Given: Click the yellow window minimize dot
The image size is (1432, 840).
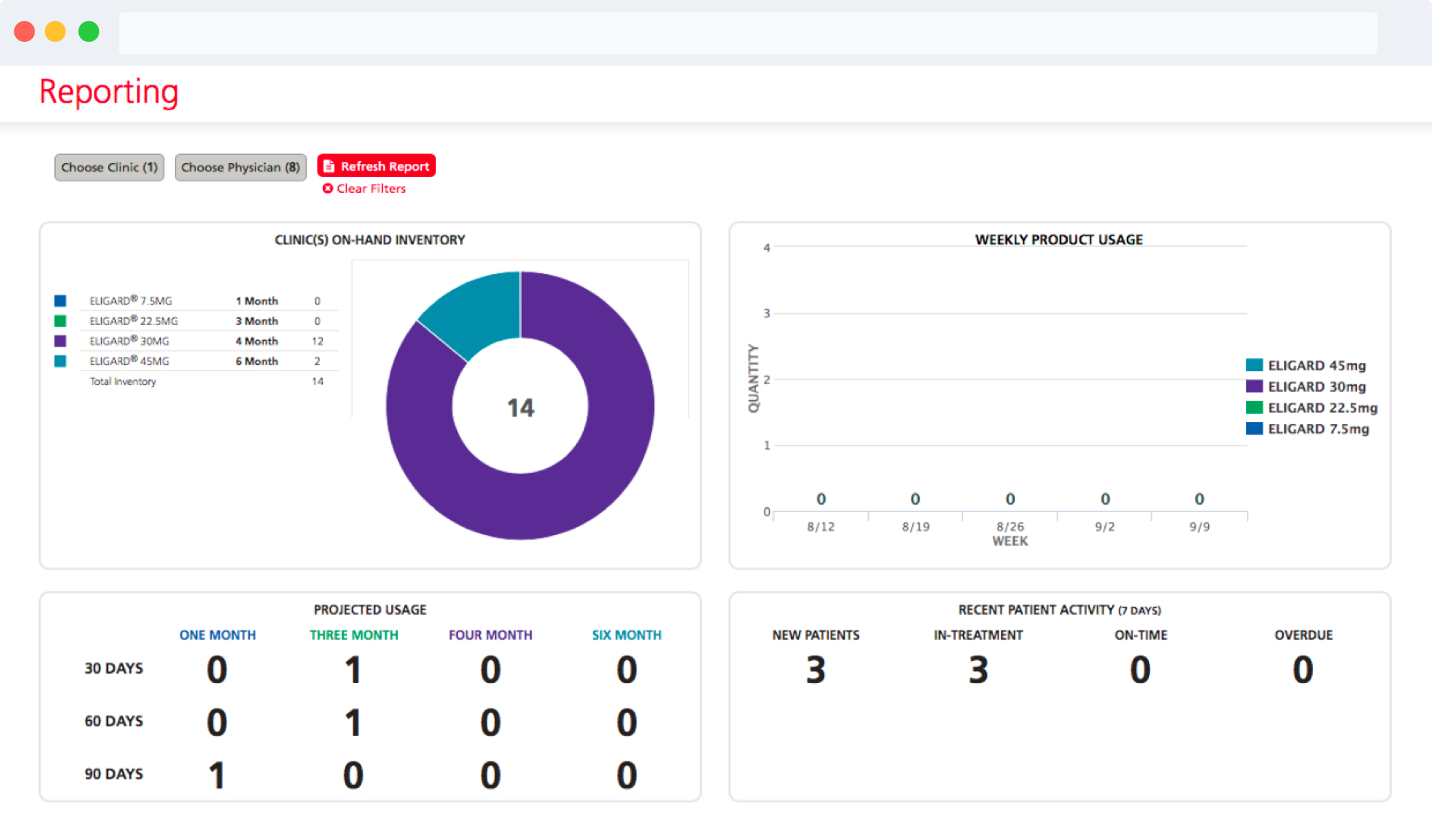Looking at the screenshot, I should pos(55,32).
